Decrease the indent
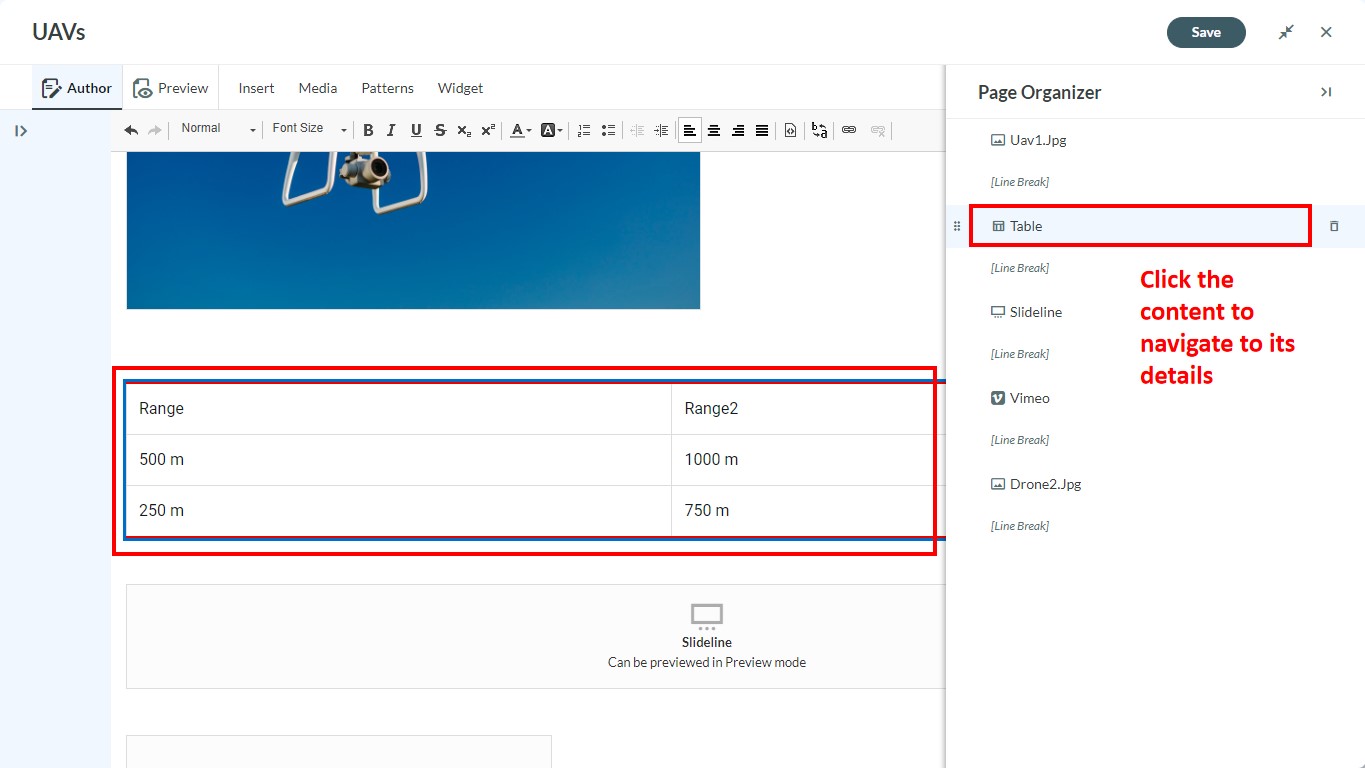The height and width of the screenshot is (768, 1365). [637, 130]
